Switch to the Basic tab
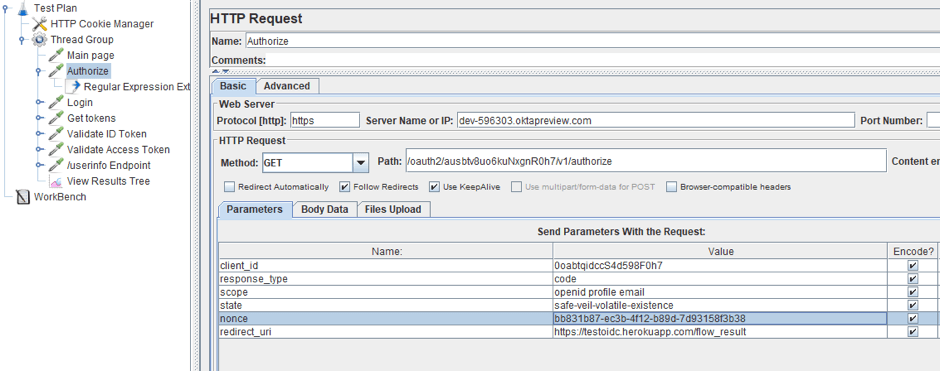This screenshot has width=940, height=371. 233,86
